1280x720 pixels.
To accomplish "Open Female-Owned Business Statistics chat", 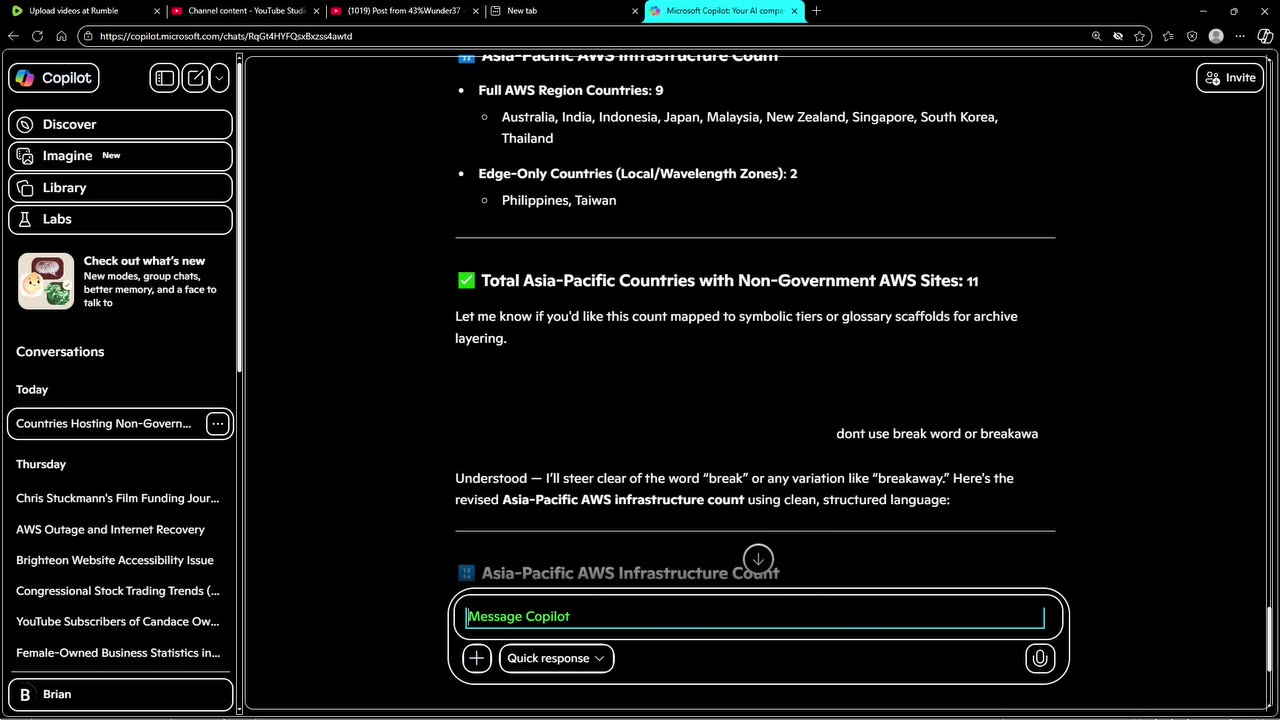I will (118, 653).
